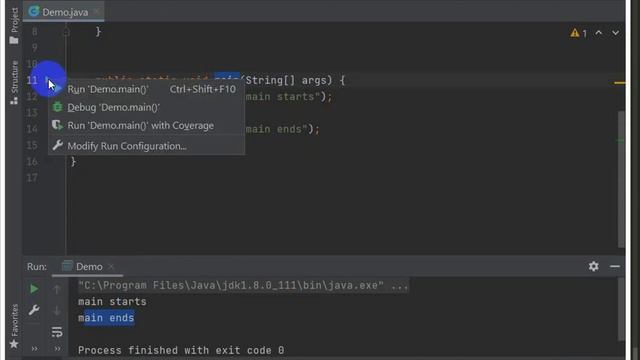Click 'main starts' console output line
The height and width of the screenshot is (360, 640).
pyautogui.click(x=112, y=302)
